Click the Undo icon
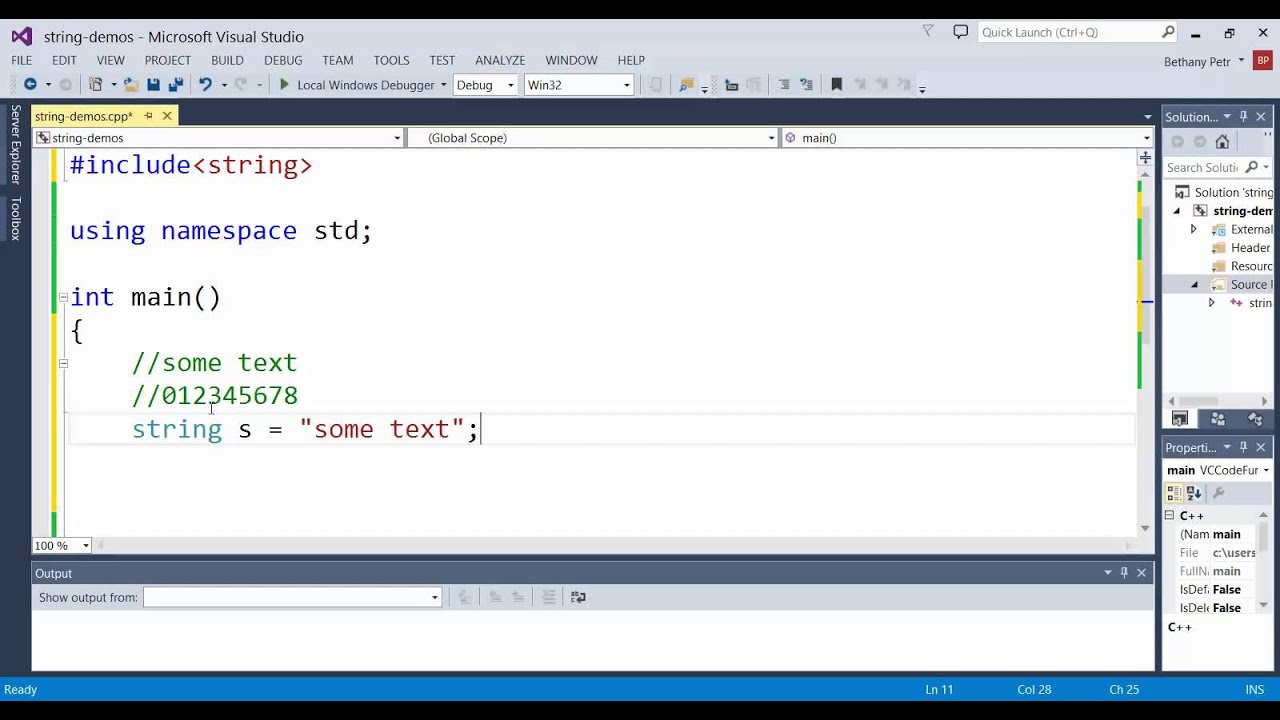Image resolution: width=1280 pixels, height=720 pixels. click(x=205, y=85)
